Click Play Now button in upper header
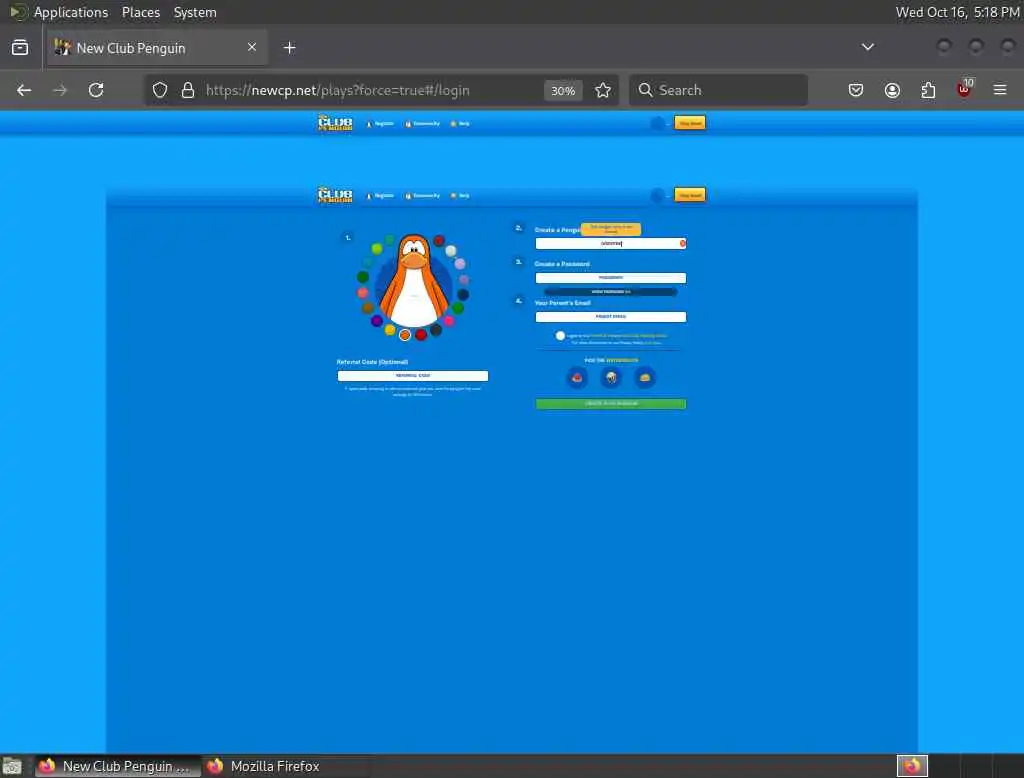Image resolution: width=1024 pixels, height=778 pixels. click(x=690, y=123)
